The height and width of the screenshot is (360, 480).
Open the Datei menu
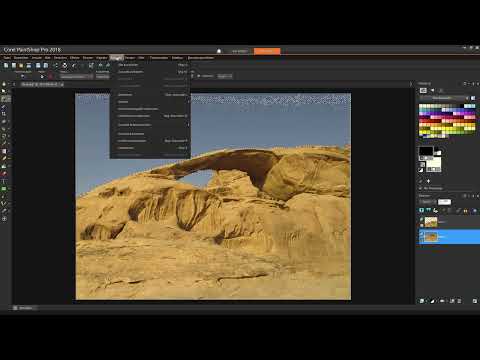tap(7, 58)
